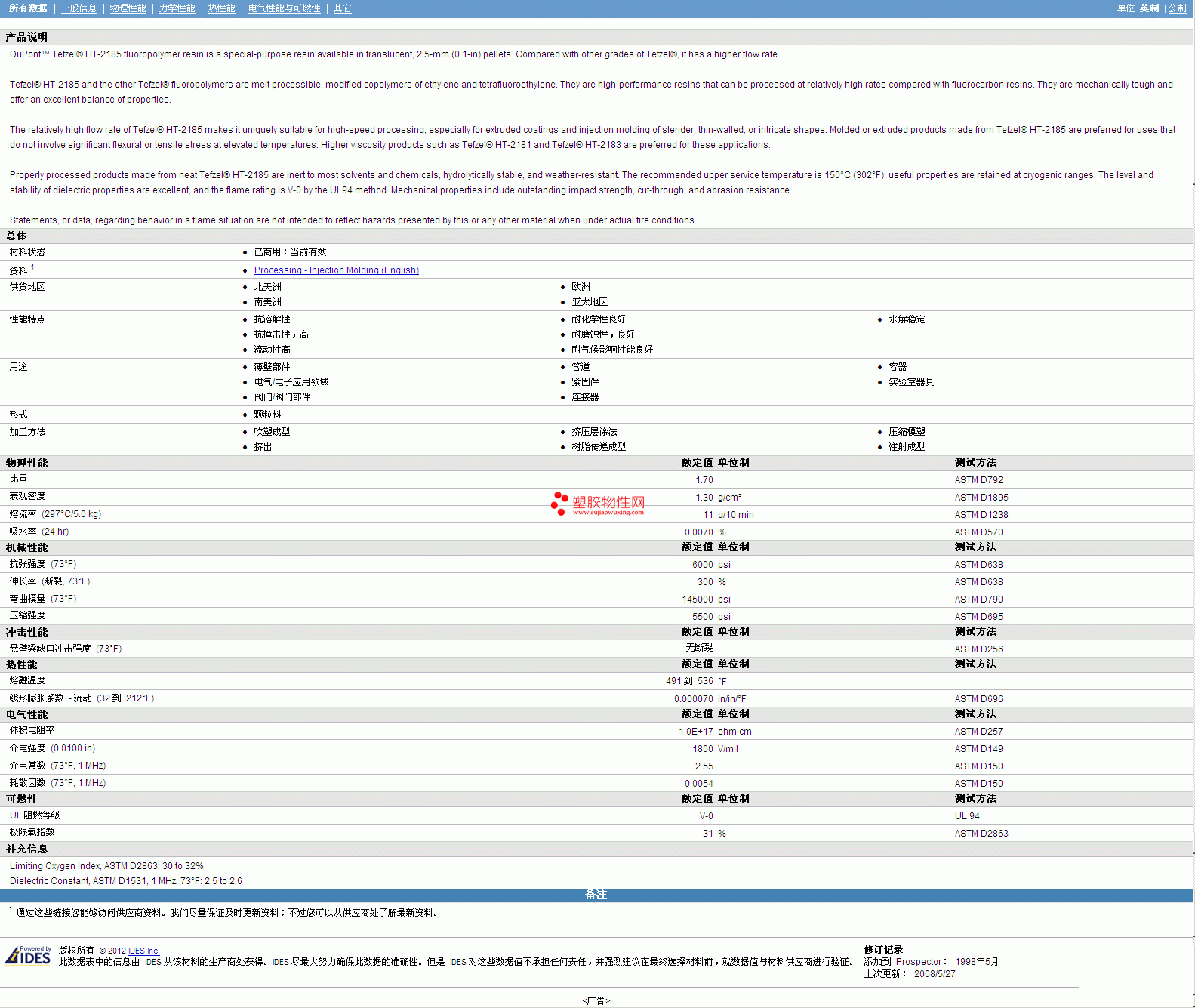Click the 总体 section header

tap(17, 236)
